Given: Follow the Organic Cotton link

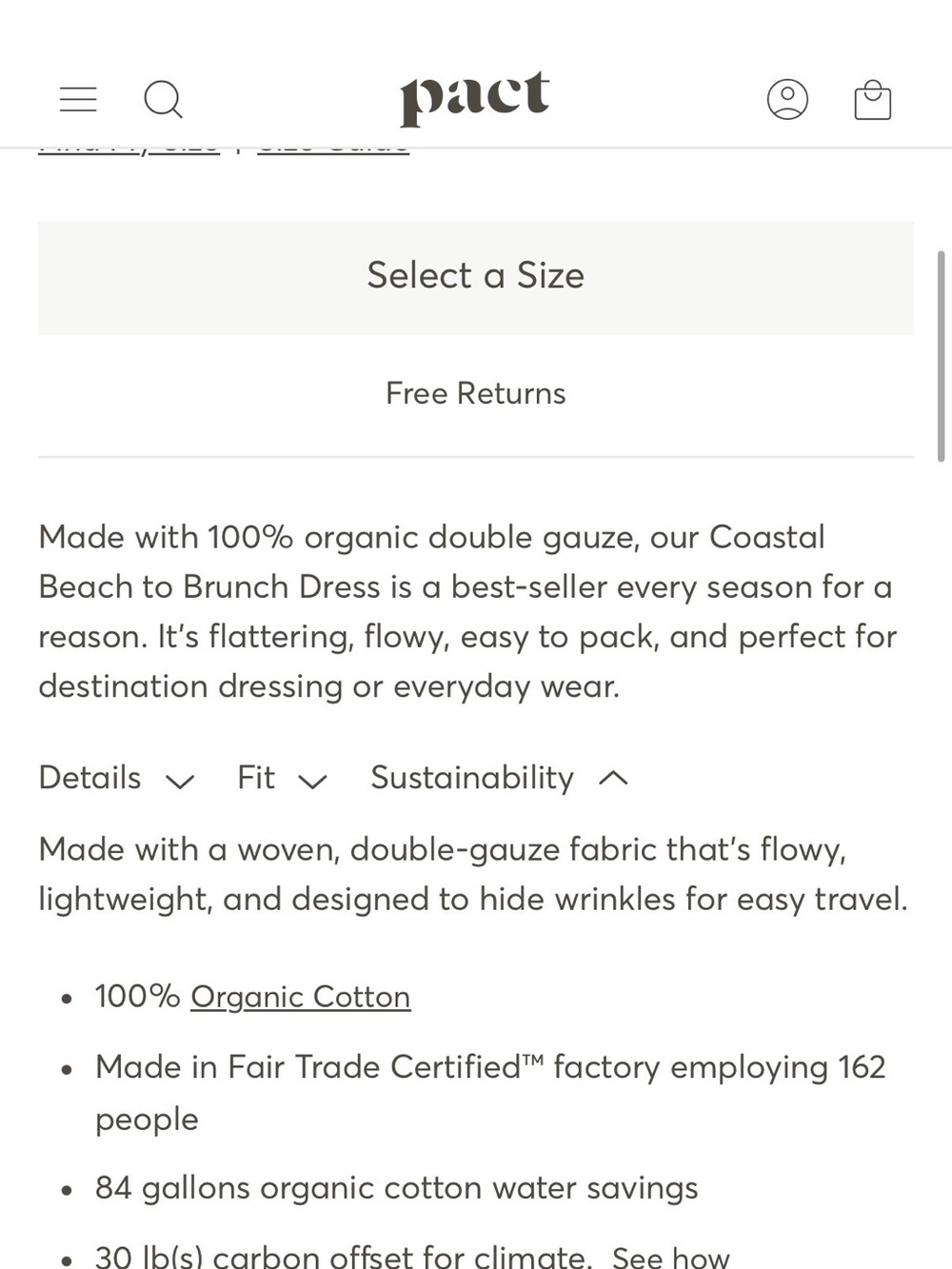Looking at the screenshot, I should 301,997.
